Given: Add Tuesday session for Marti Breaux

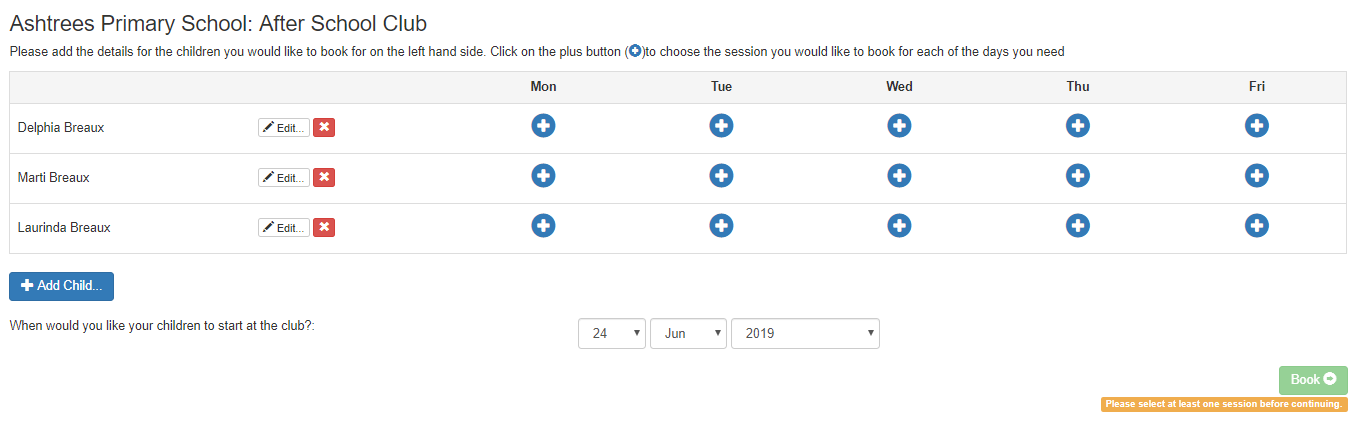Looking at the screenshot, I should pyautogui.click(x=721, y=176).
